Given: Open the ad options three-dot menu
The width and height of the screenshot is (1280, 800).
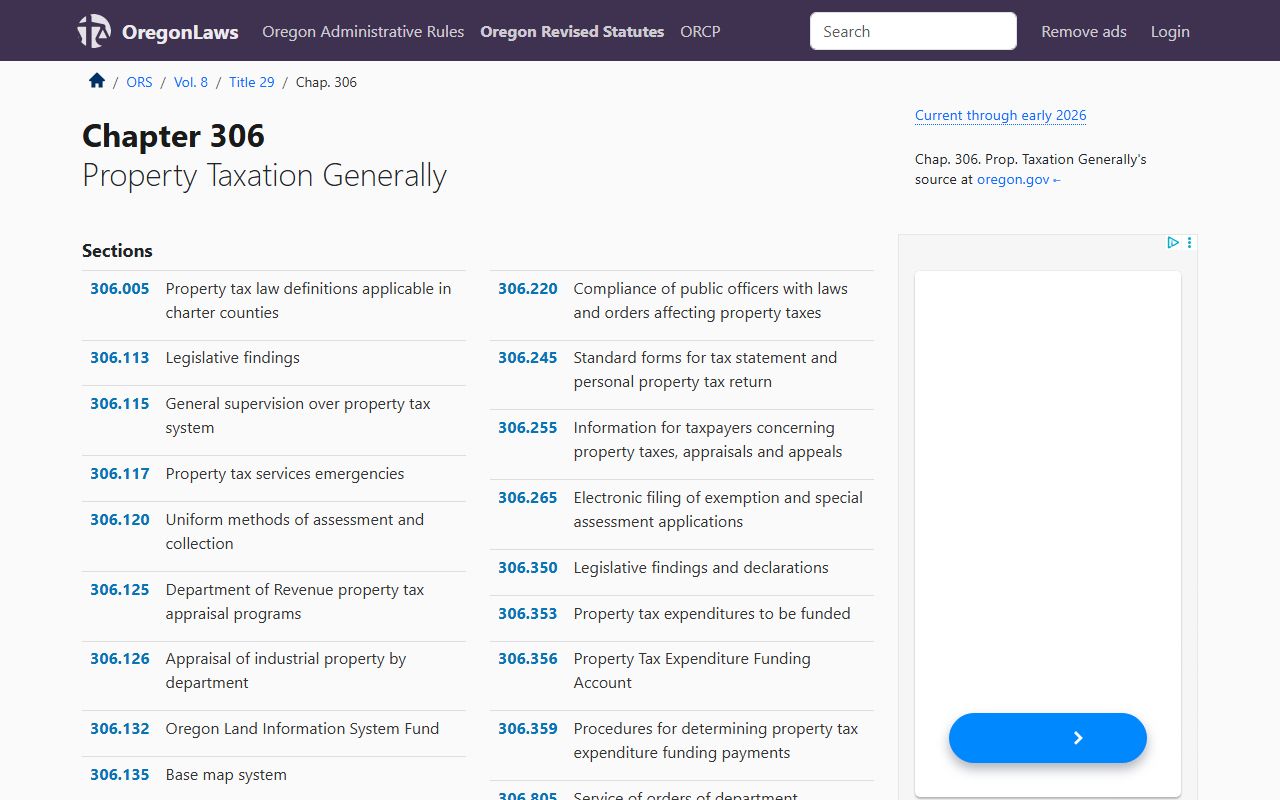Looking at the screenshot, I should tap(1189, 243).
